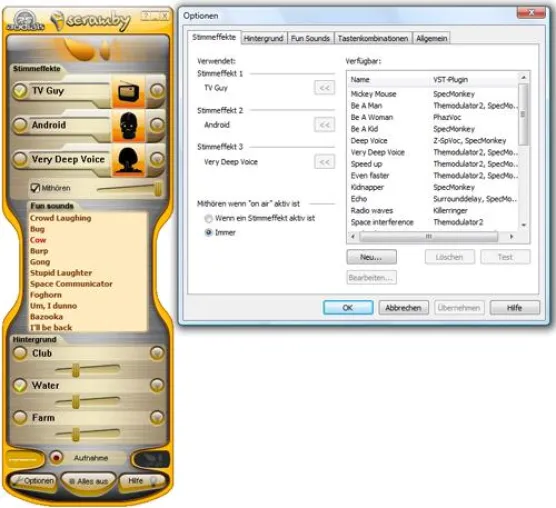Image resolution: width=556 pixels, height=508 pixels.
Task: Switch to the Hintergrund tab
Action: pos(263,38)
